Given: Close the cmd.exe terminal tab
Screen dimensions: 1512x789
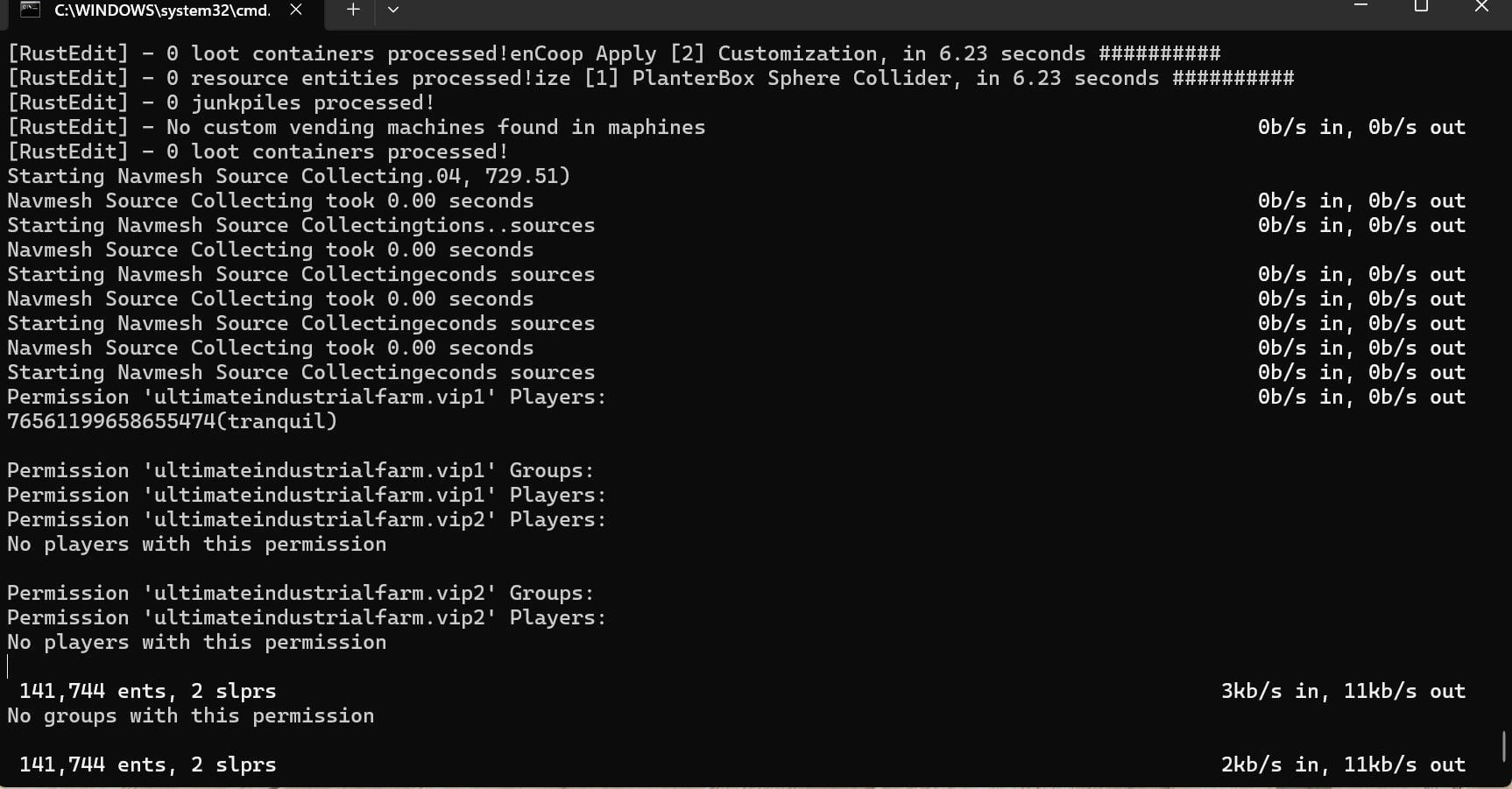Looking at the screenshot, I should pos(296,10).
